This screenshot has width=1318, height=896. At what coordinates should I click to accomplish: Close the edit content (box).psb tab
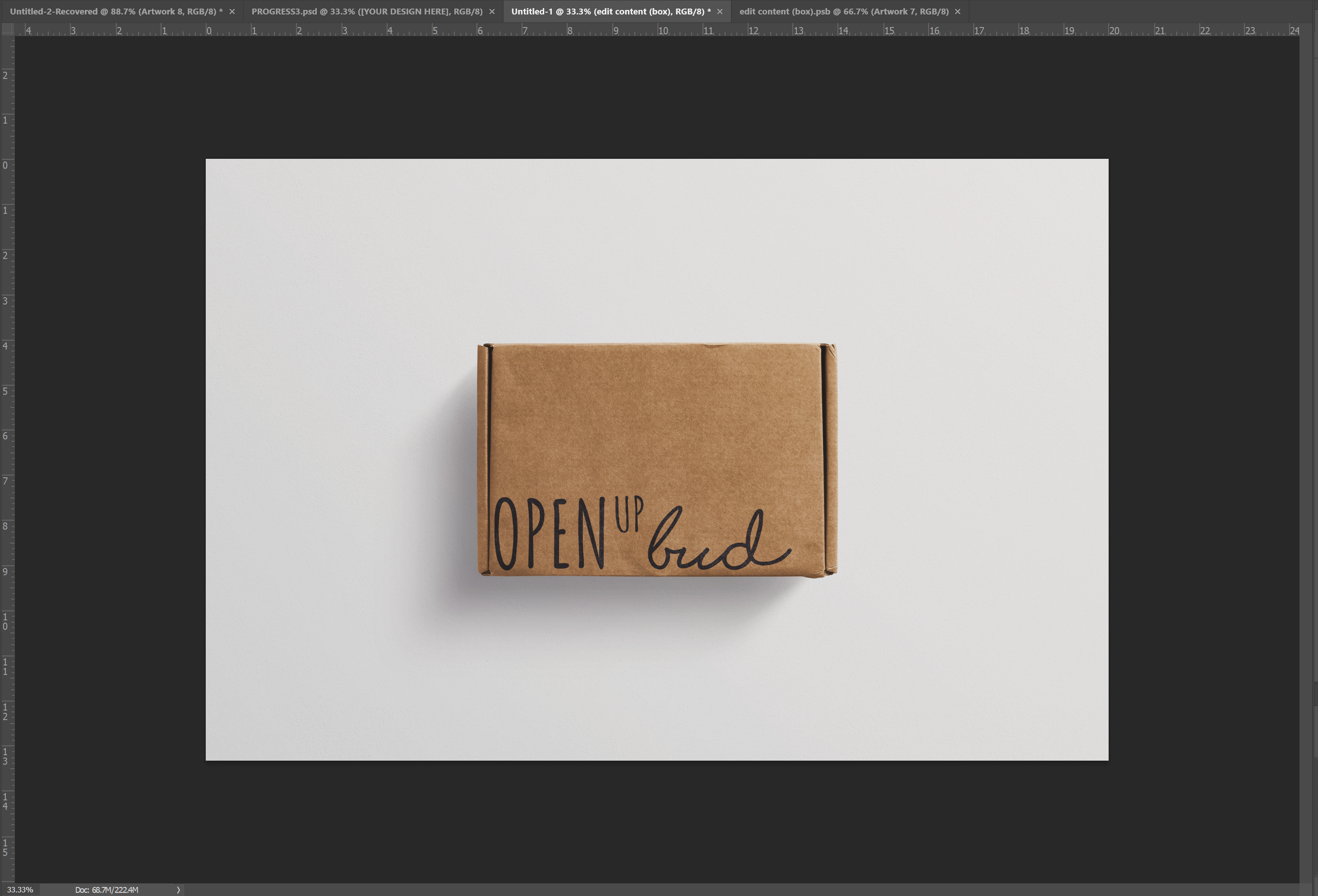pos(957,11)
